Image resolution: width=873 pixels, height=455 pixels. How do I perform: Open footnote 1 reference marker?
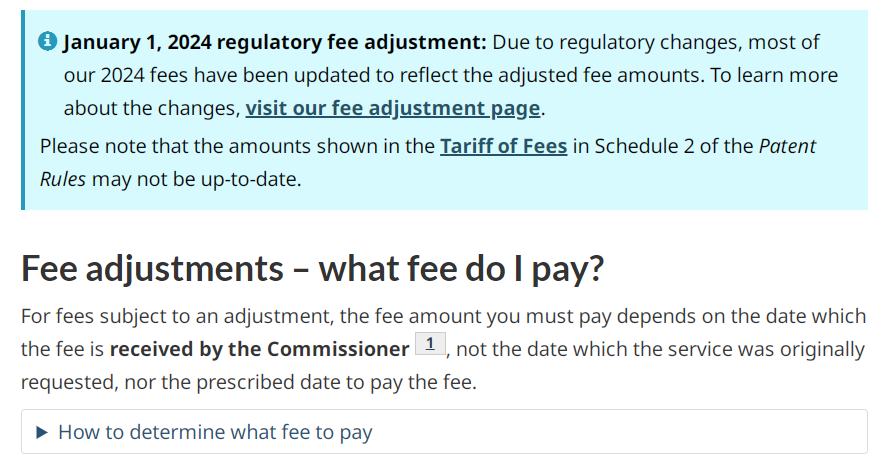point(429,346)
